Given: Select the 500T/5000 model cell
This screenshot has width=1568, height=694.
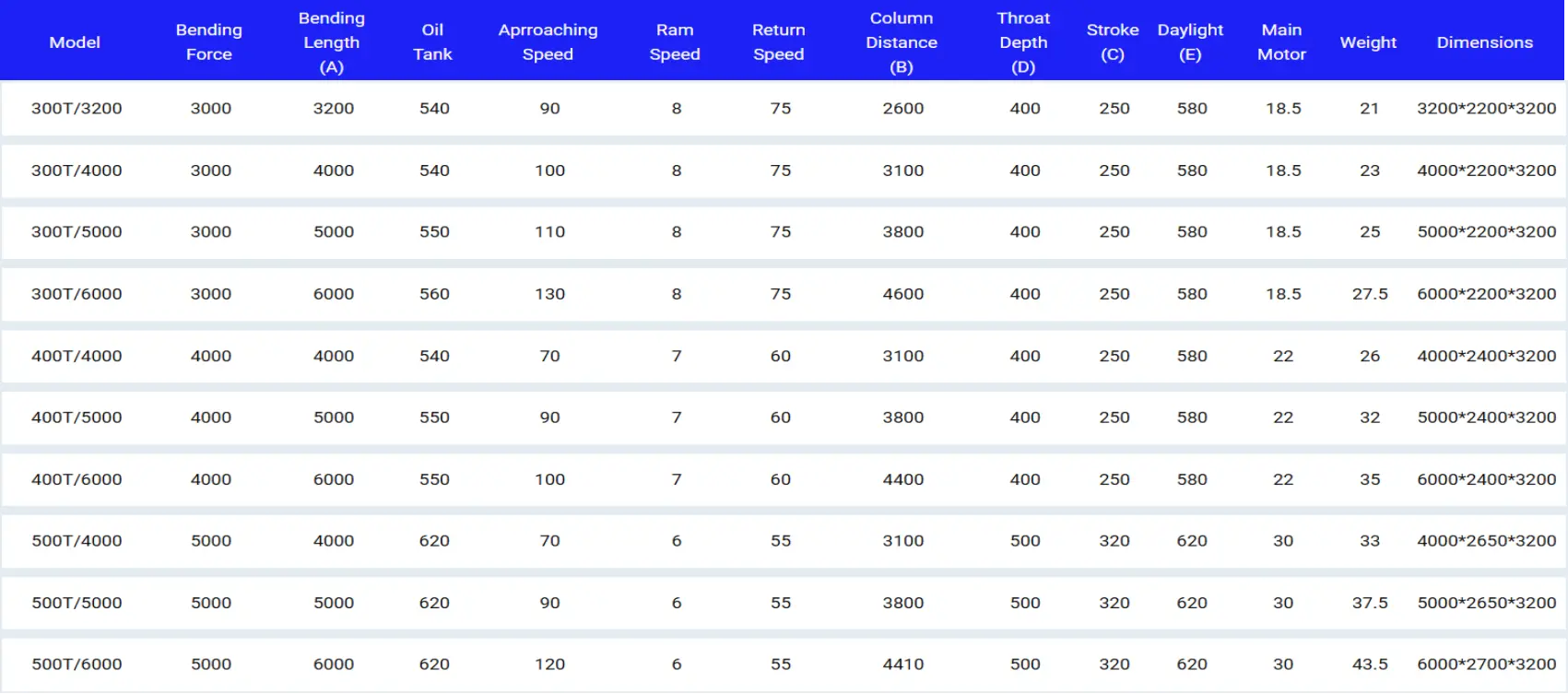Looking at the screenshot, I should (77, 603).
